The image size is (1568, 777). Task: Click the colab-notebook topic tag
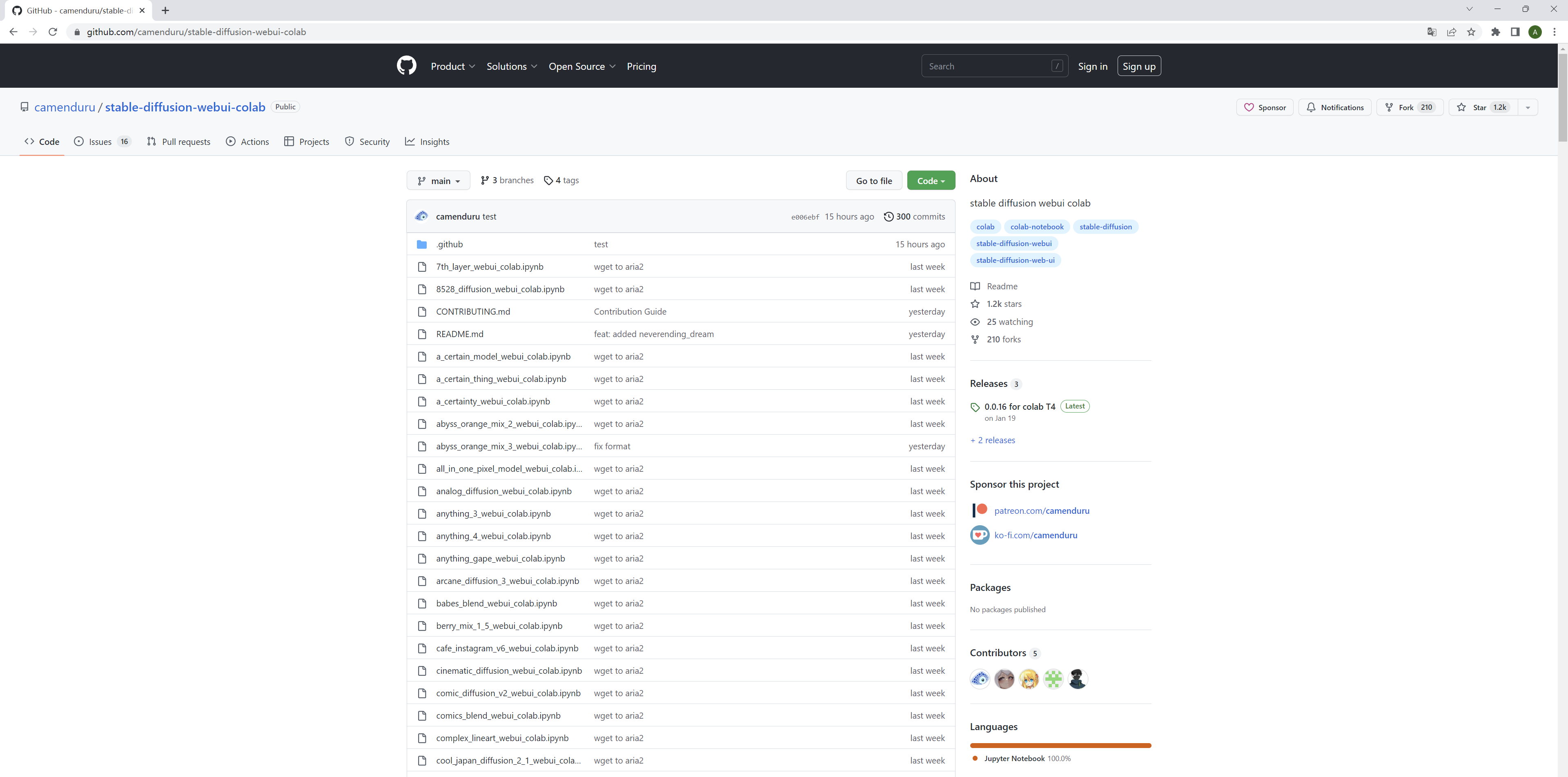(1037, 227)
